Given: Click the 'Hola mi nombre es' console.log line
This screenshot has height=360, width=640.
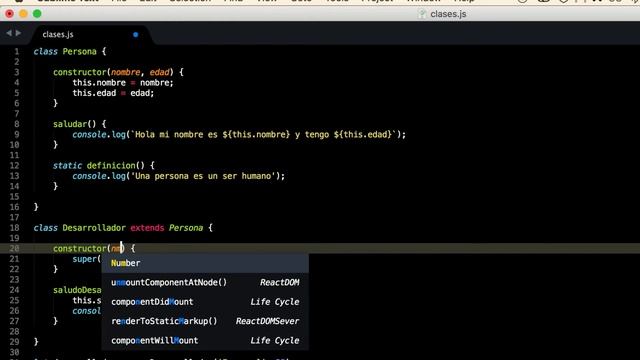Looking at the screenshot, I should click(x=239, y=135).
